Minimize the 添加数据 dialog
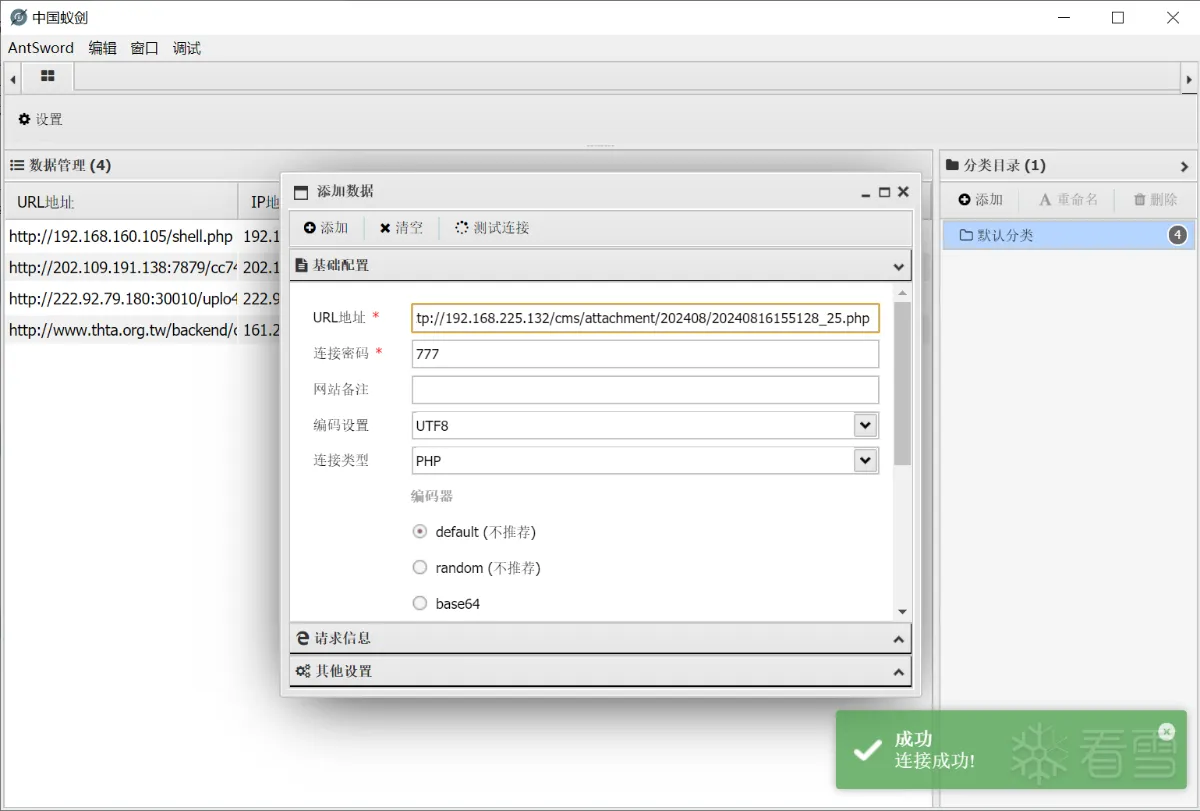 [x=866, y=192]
